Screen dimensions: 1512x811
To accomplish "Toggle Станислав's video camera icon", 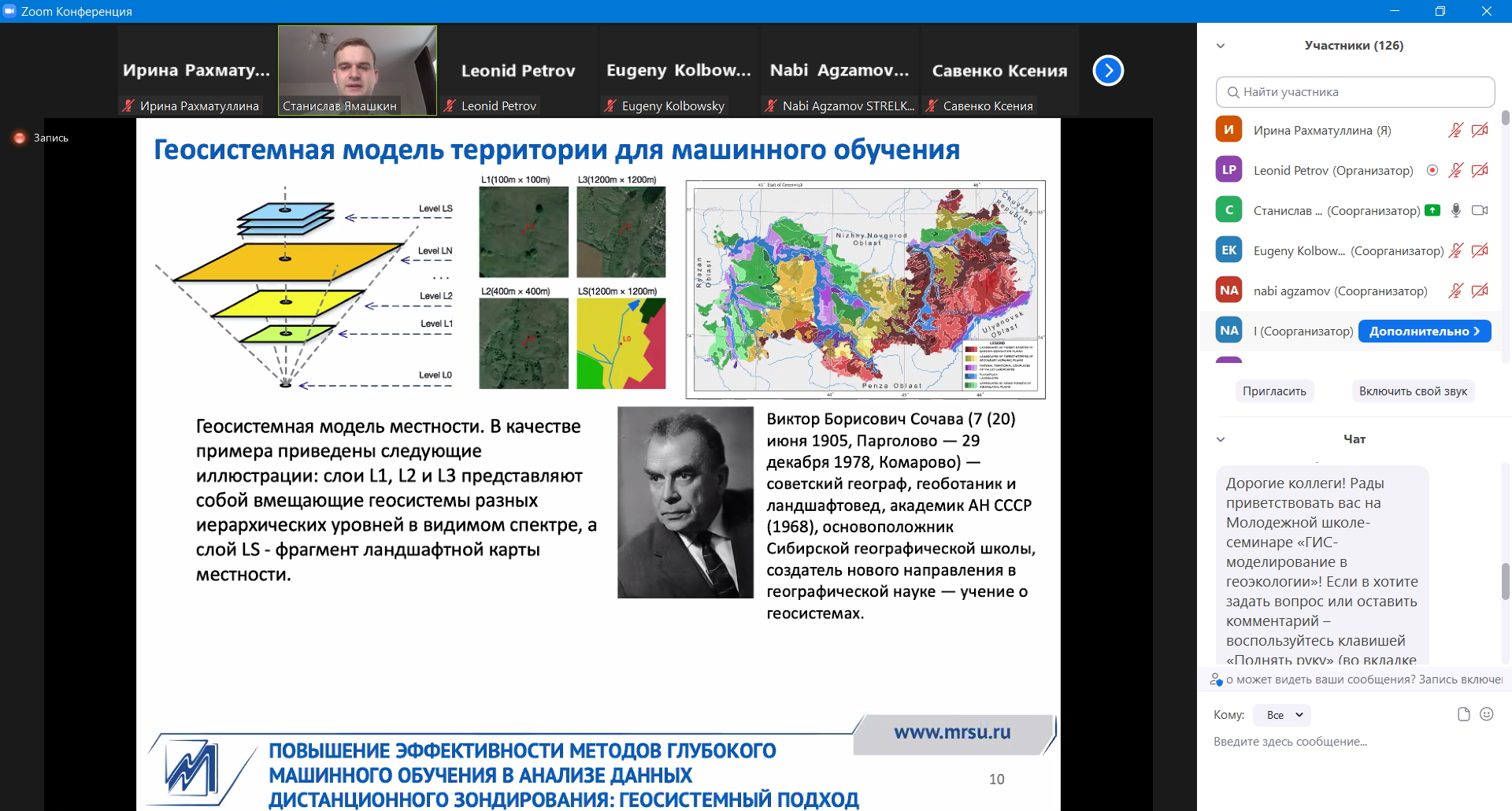I will (x=1480, y=210).
